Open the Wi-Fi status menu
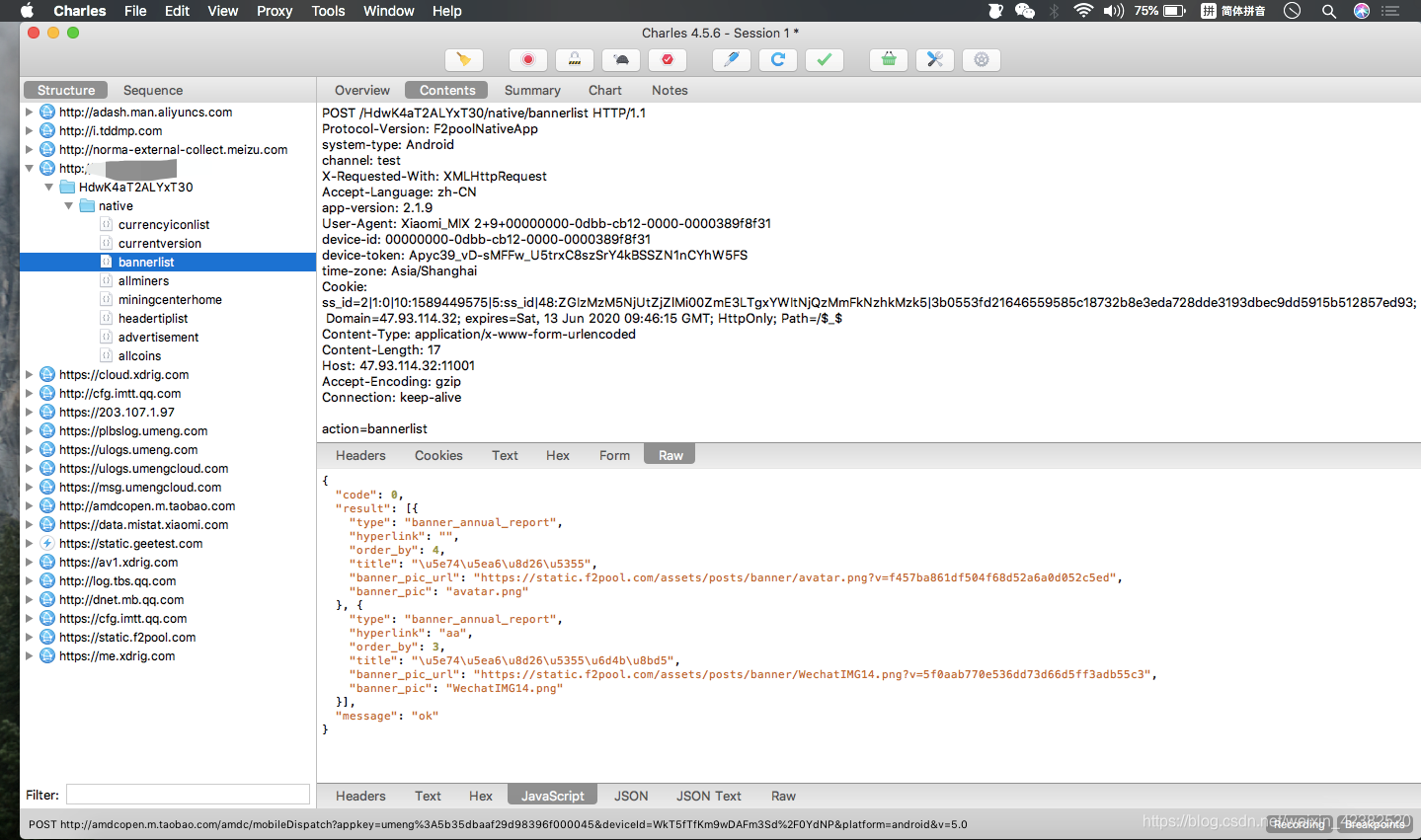Viewport: 1421px width, 840px height. pos(1083,11)
